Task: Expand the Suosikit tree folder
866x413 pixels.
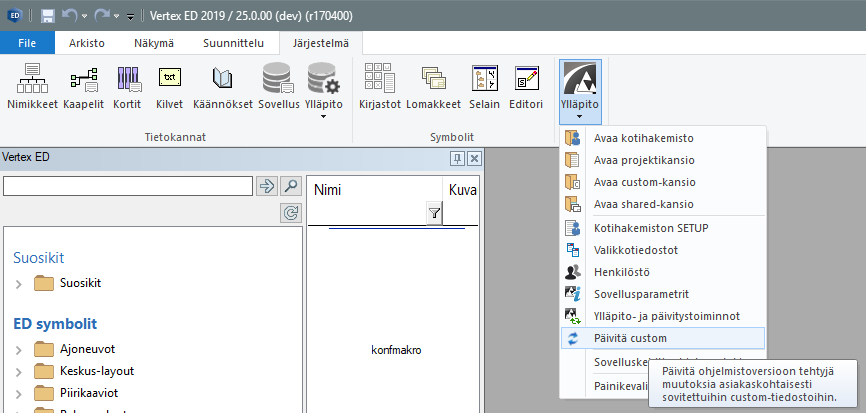Action: pyautogui.click(x=18, y=283)
